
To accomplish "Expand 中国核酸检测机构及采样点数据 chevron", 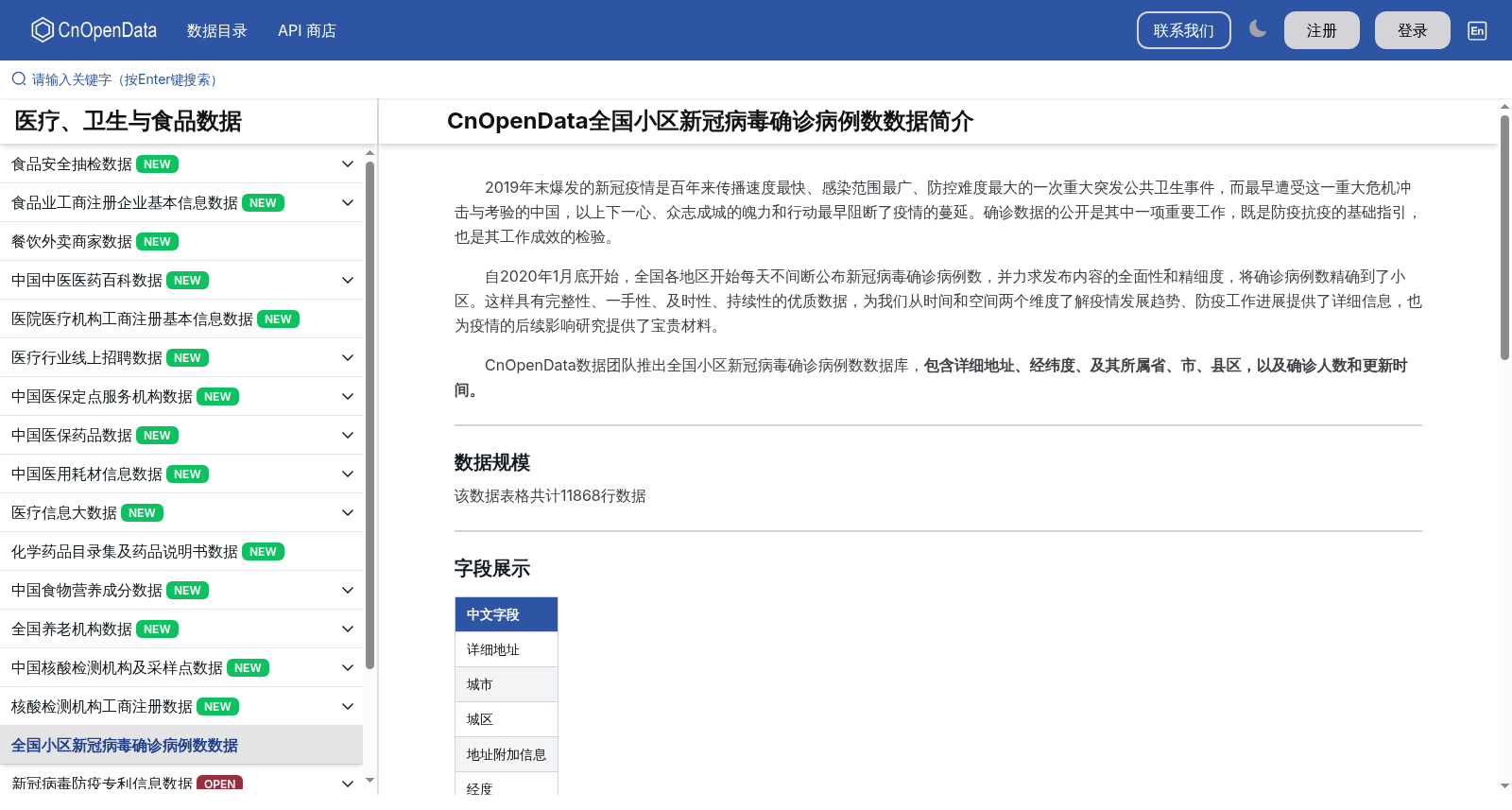I will pos(348,668).
